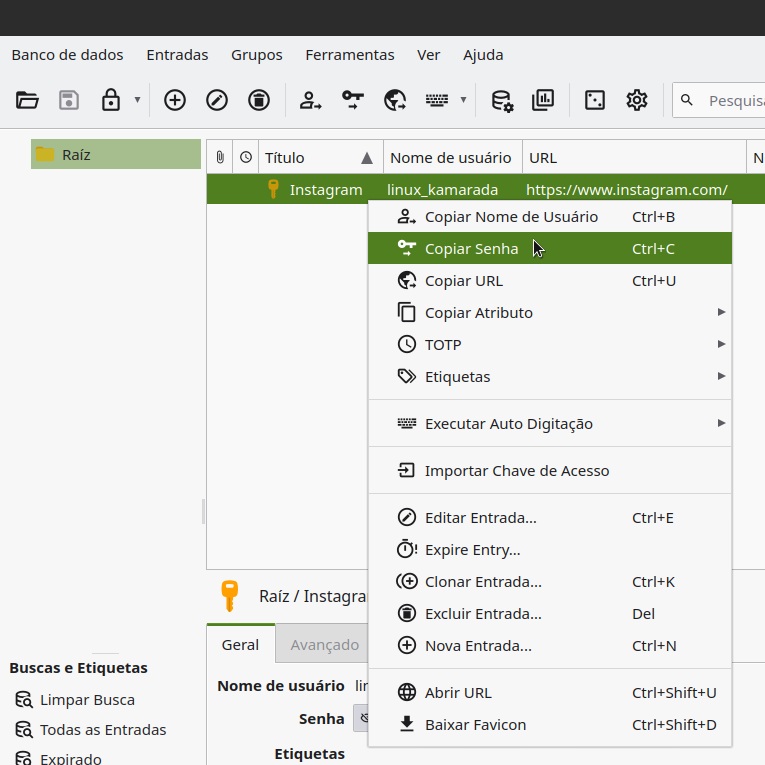The height and width of the screenshot is (765, 765).
Task: Choose Baixar Favicon from context menu
Action: coord(550,725)
